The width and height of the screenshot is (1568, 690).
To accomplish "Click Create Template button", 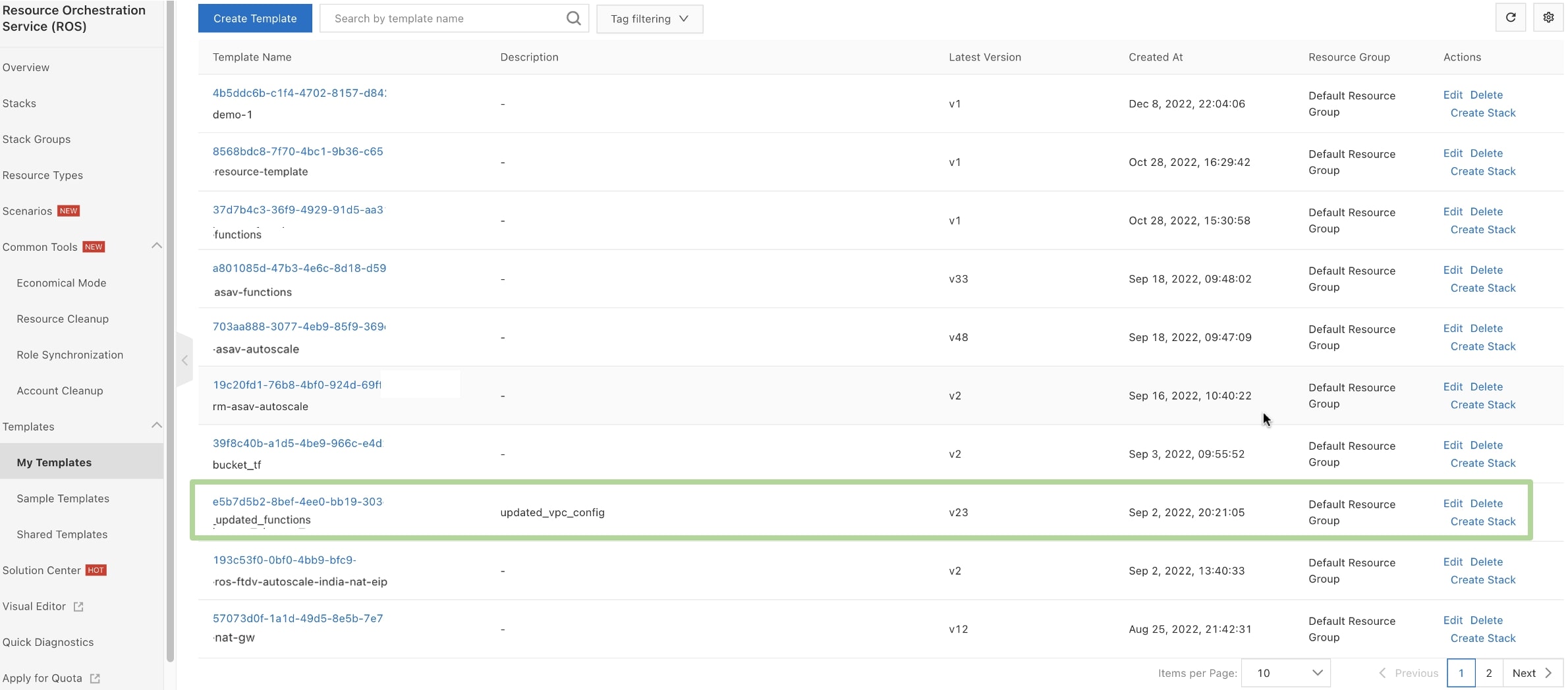I will click(x=255, y=18).
